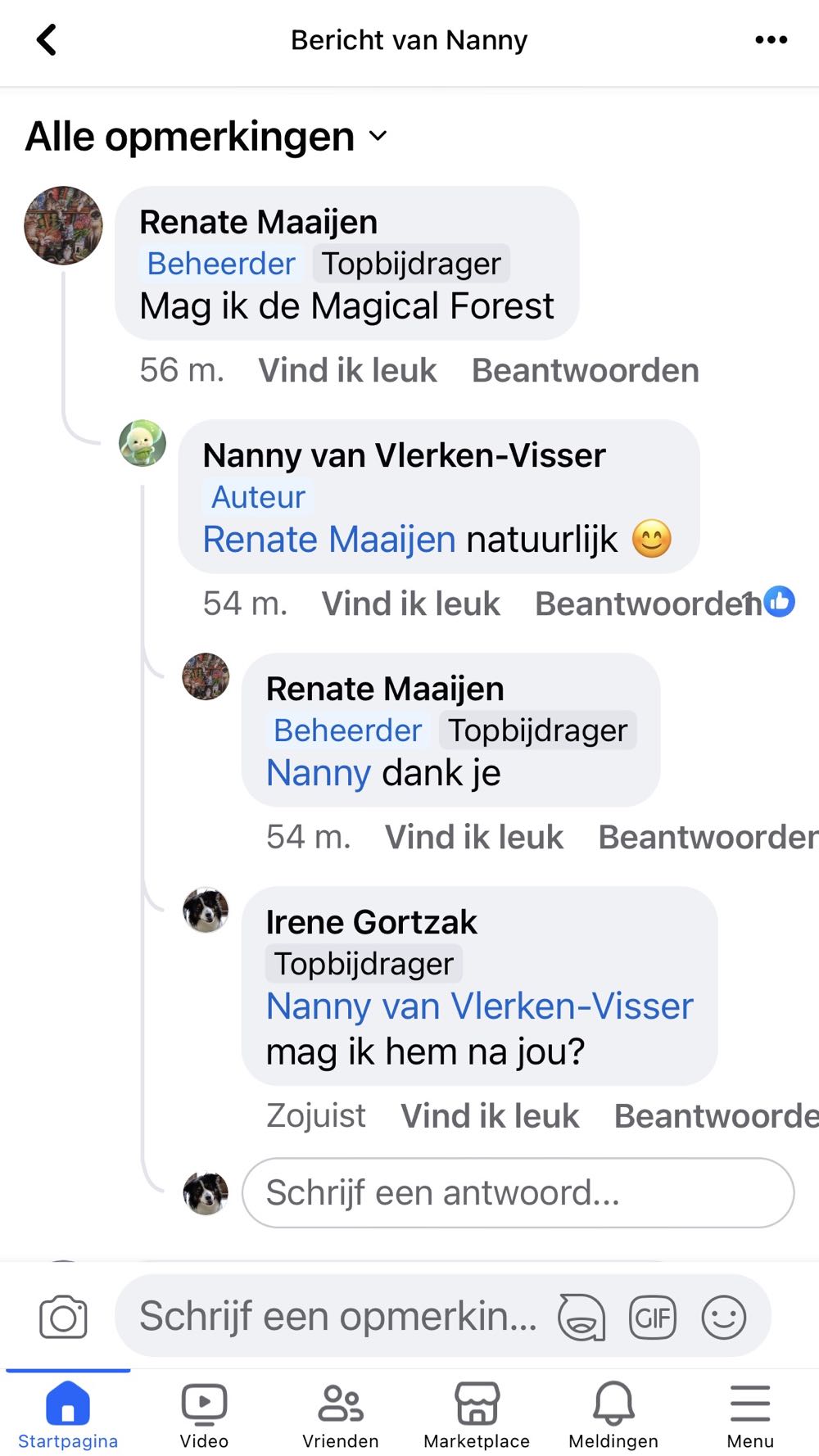Image resolution: width=819 pixels, height=1456 pixels.
Task: Tap the blue like reaction icon
Action: [780, 601]
